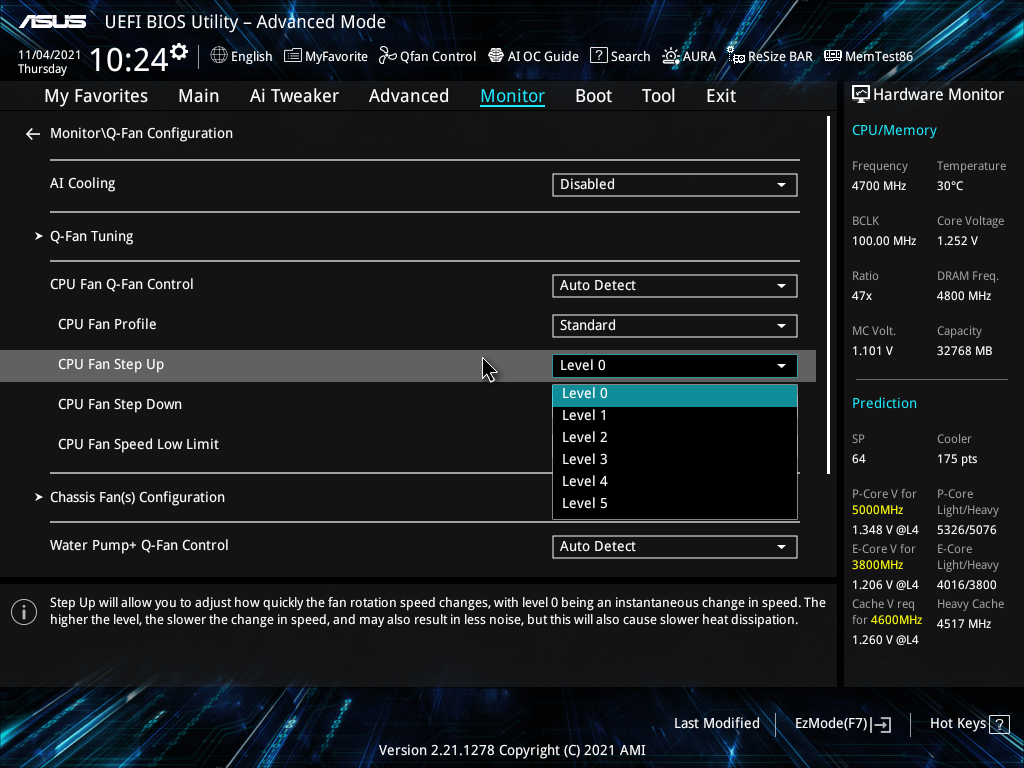Open My Favorites tab
Screen dimensions: 1024x768
pos(96,96)
